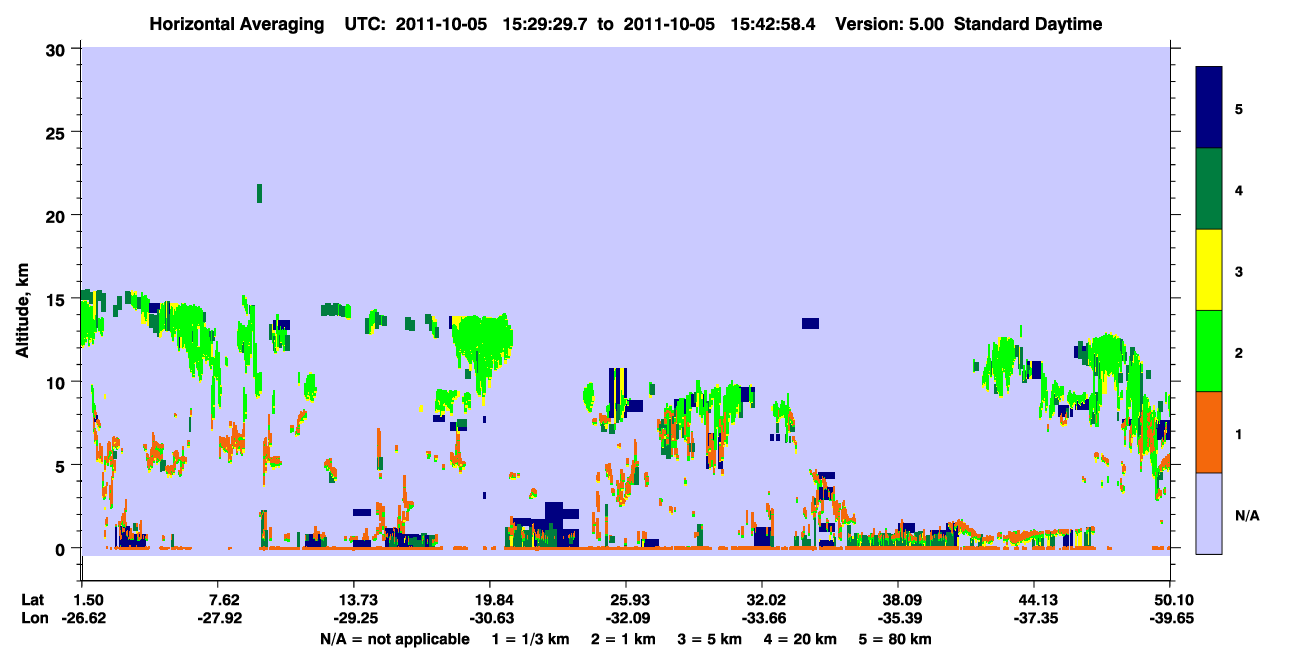Click 'Version: 5.00' in the title
Viewport: 1300px width, 667px height.
[889, 24]
